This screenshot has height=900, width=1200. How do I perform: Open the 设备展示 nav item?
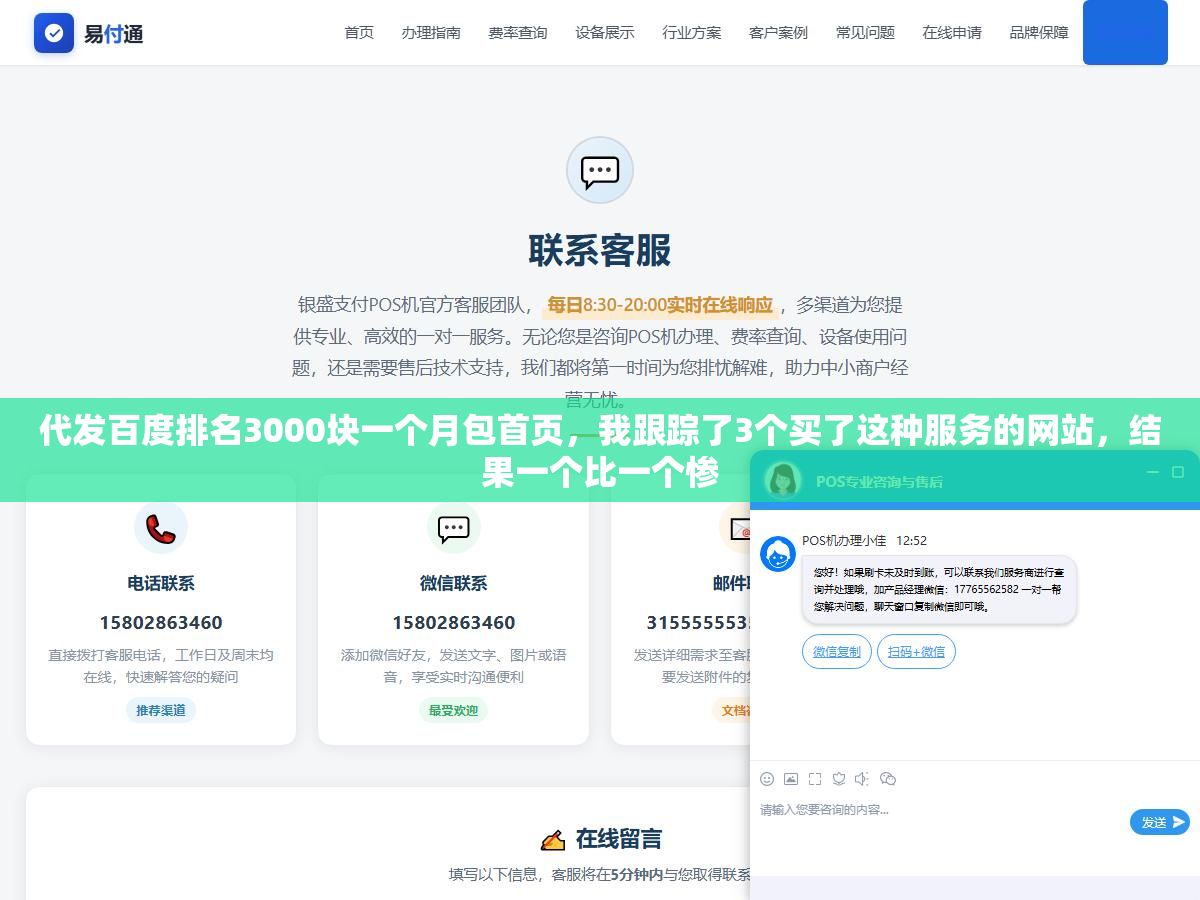point(605,33)
